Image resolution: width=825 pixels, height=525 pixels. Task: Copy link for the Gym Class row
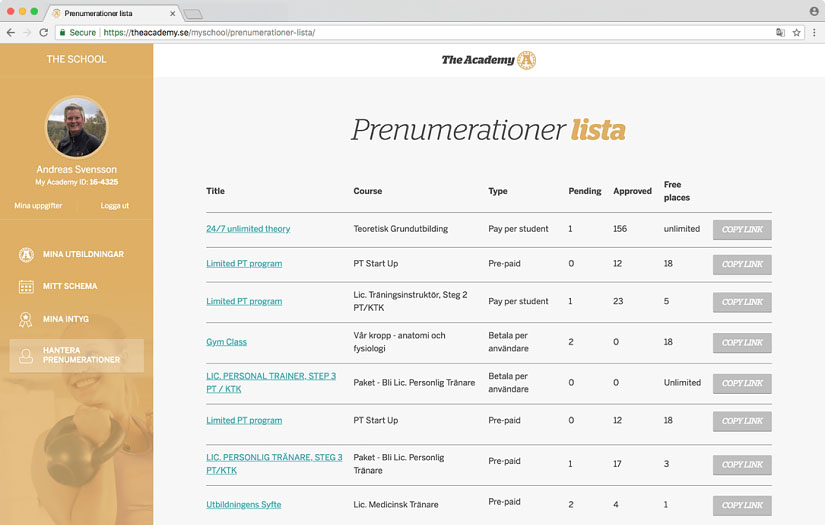[742, 343]
